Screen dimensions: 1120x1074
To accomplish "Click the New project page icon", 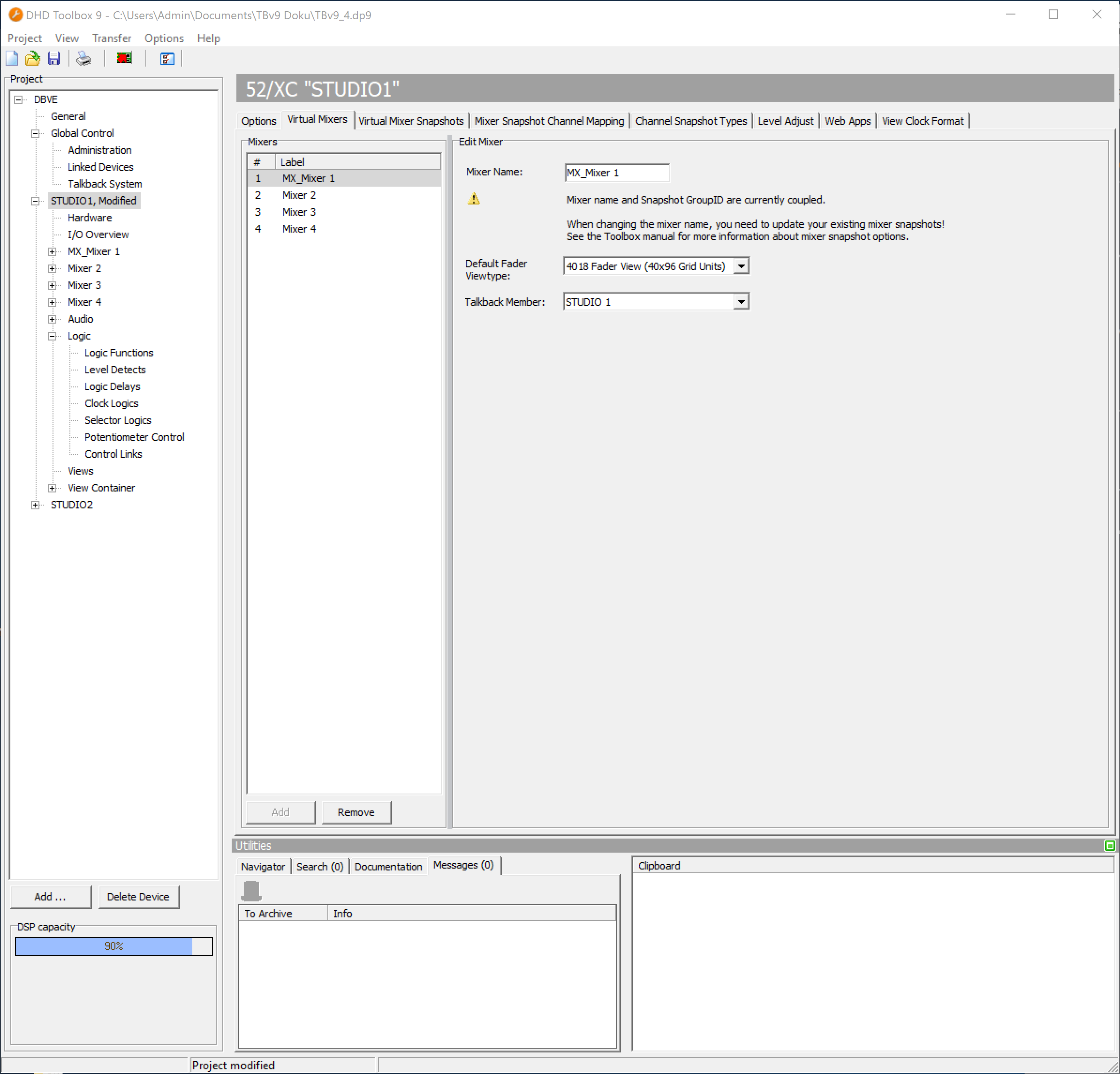I will [x=12, y=58].
